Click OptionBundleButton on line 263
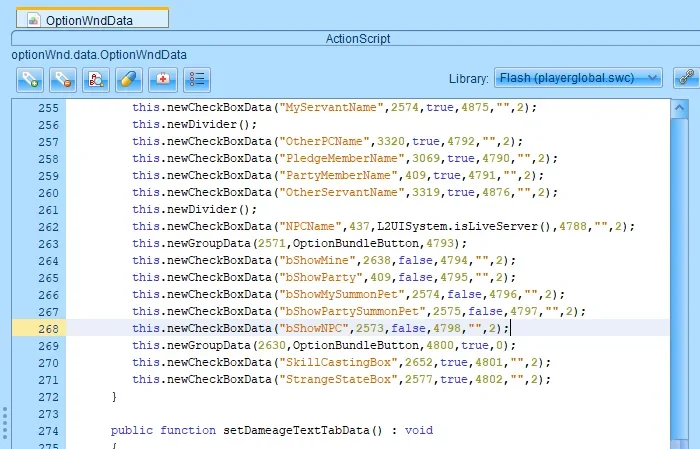Viewport: 700px width, 449px height. (x=356, y=244)
